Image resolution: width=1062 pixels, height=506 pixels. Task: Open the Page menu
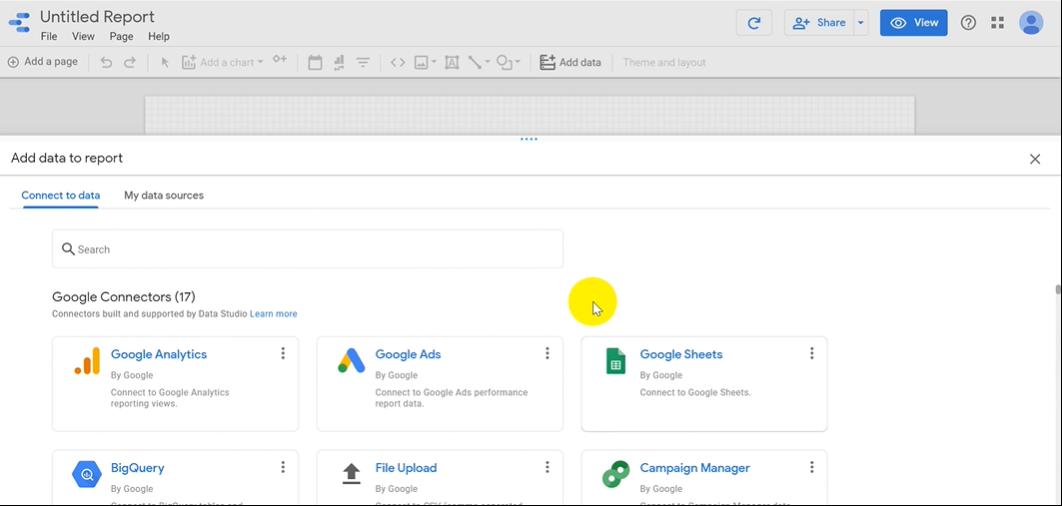(x=121, y=37)
